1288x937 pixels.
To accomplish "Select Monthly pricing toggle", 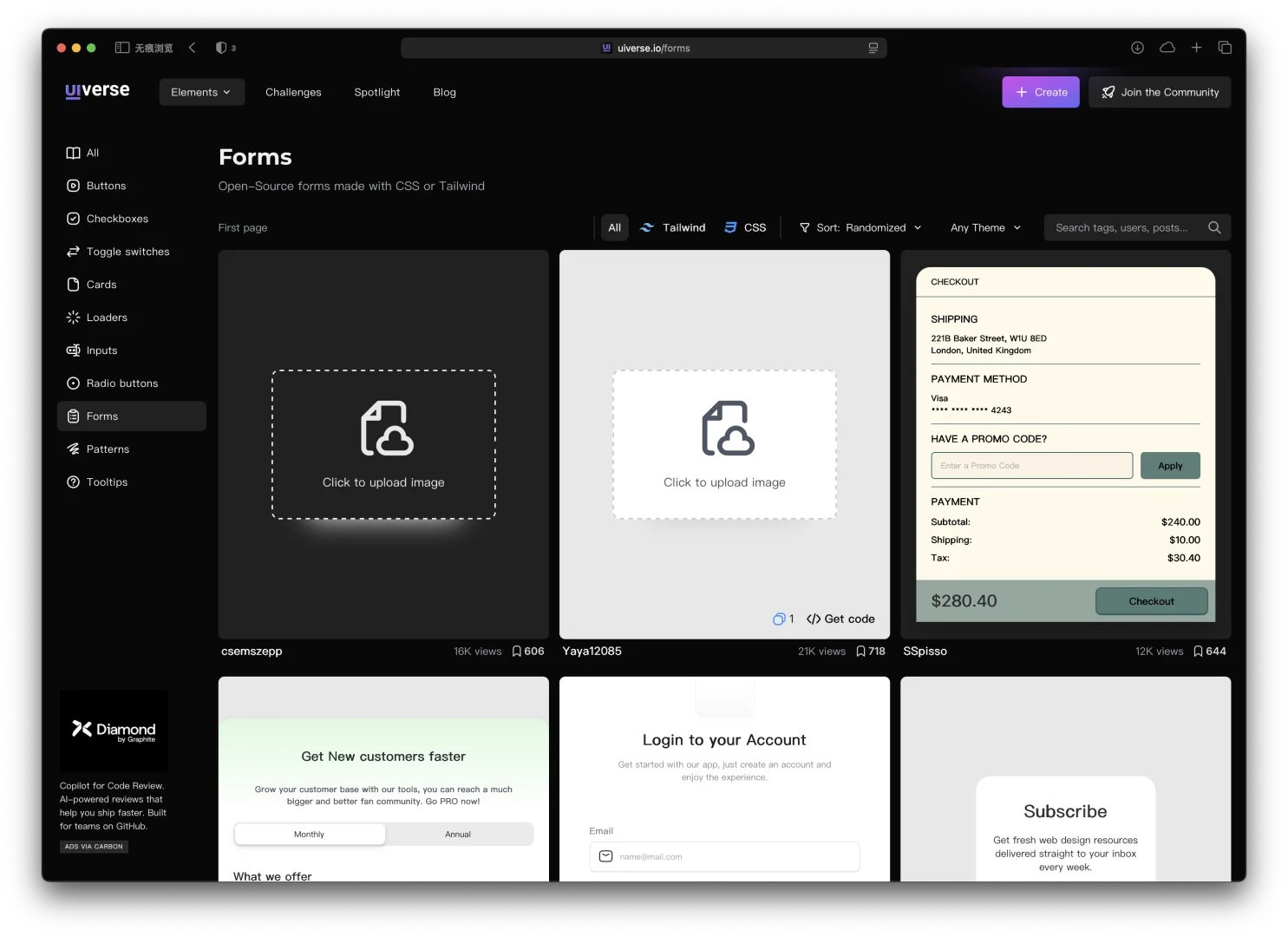I will click(x=310, y=835).
